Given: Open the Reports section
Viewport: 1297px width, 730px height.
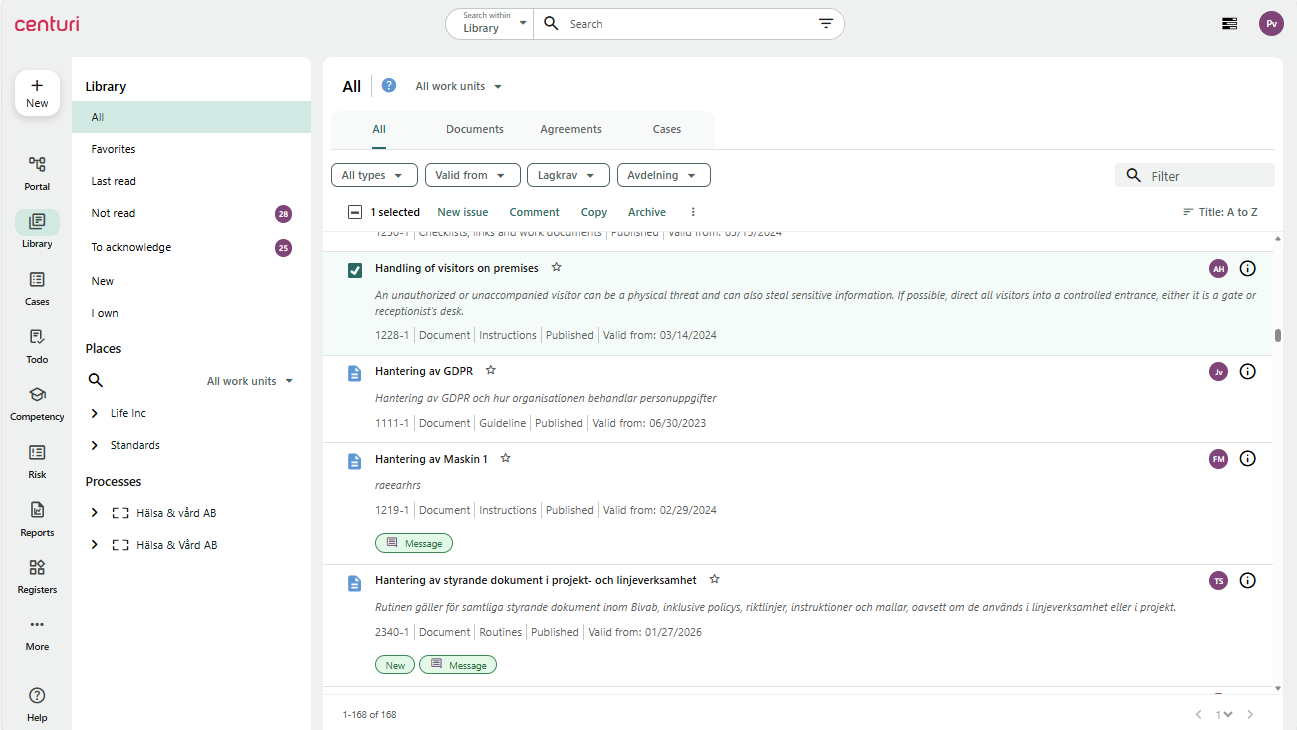Looking at the screenshot, I should 37,517.
